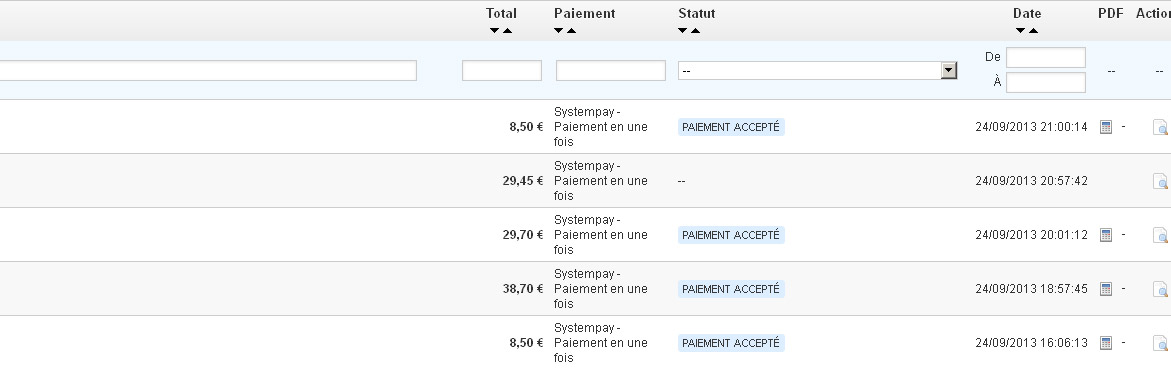Screen dimensions: 1171x369
Task: Open PDF invoice for 18:57:45 order
Action: (1106, 289)
